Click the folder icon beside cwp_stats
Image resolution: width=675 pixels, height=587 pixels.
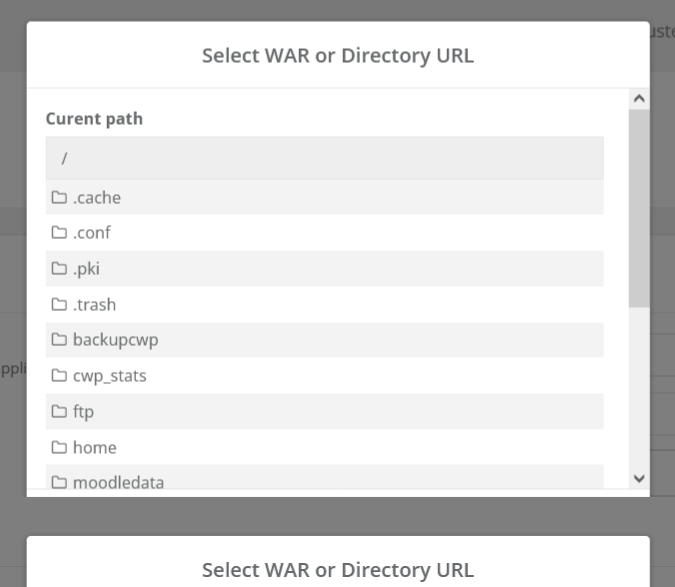pyautogui.click(x=59, y=376)
